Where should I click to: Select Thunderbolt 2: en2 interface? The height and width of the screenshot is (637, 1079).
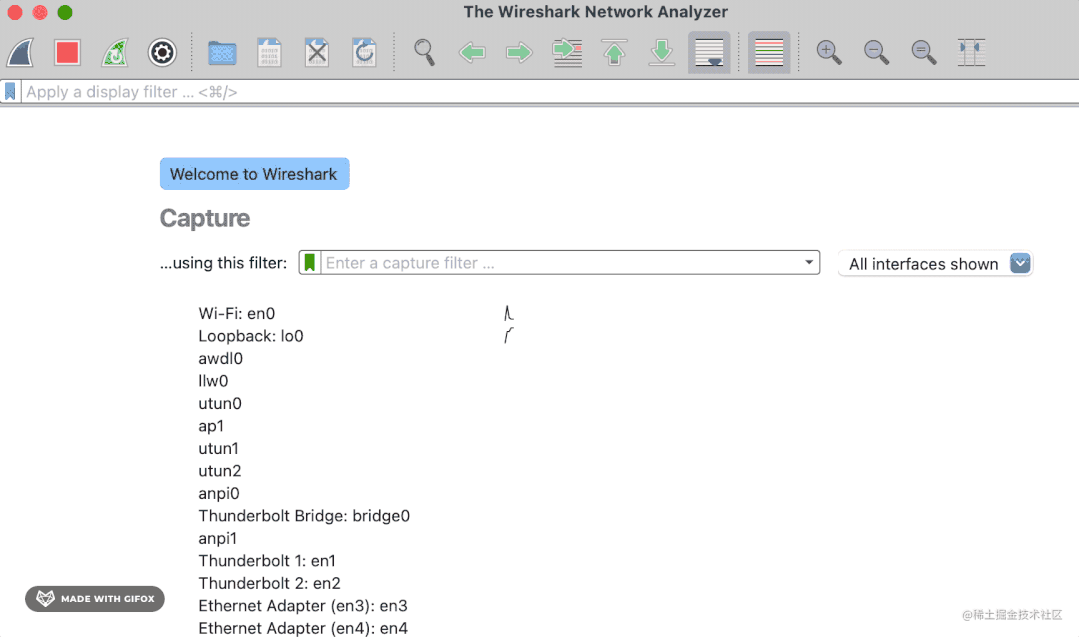[270, 583]
